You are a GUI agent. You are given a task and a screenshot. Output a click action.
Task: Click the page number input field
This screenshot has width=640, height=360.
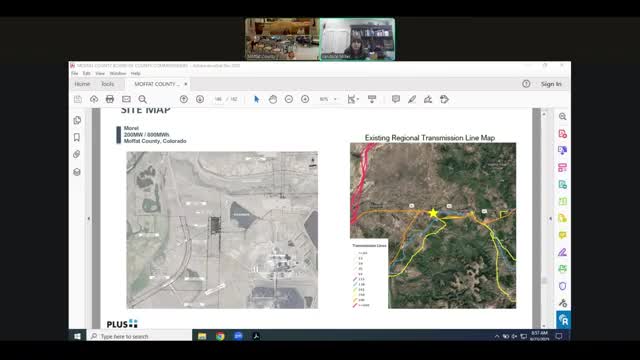click(x=218, y=99)
